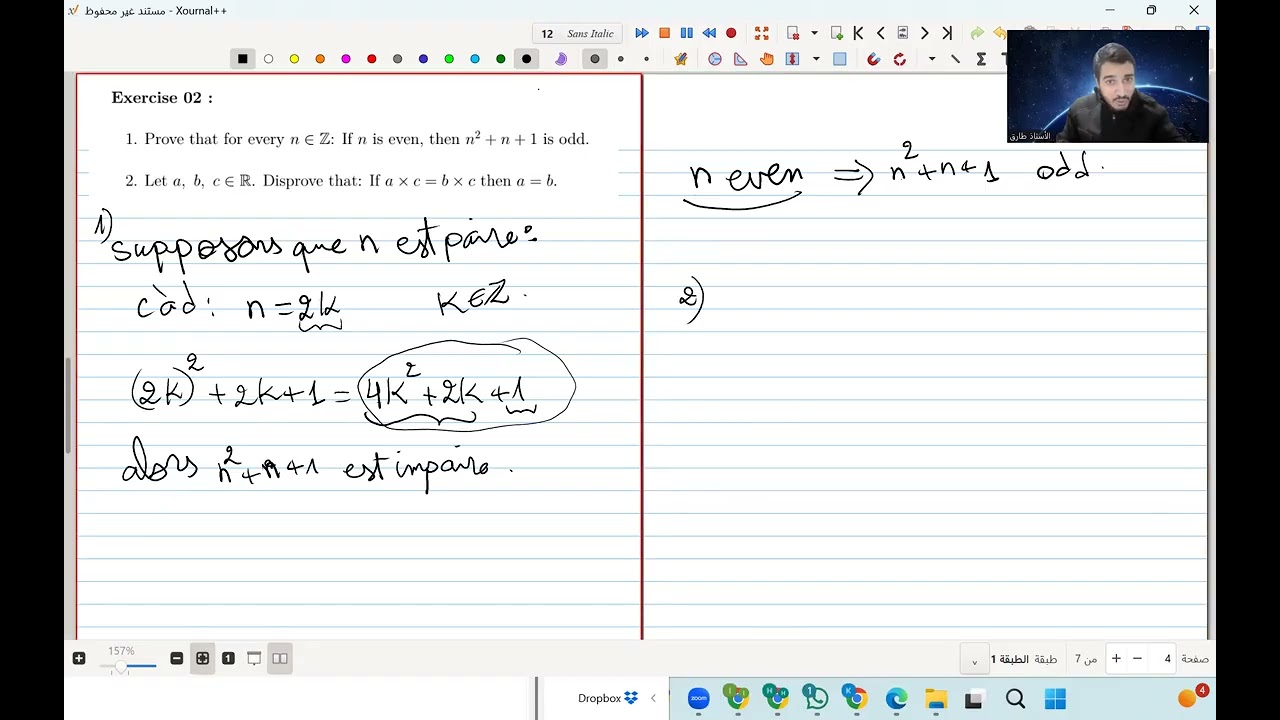Choose the red pen color
This screenshot has width=1280, height=720.
pyautogui.click(x=372, y=59)
